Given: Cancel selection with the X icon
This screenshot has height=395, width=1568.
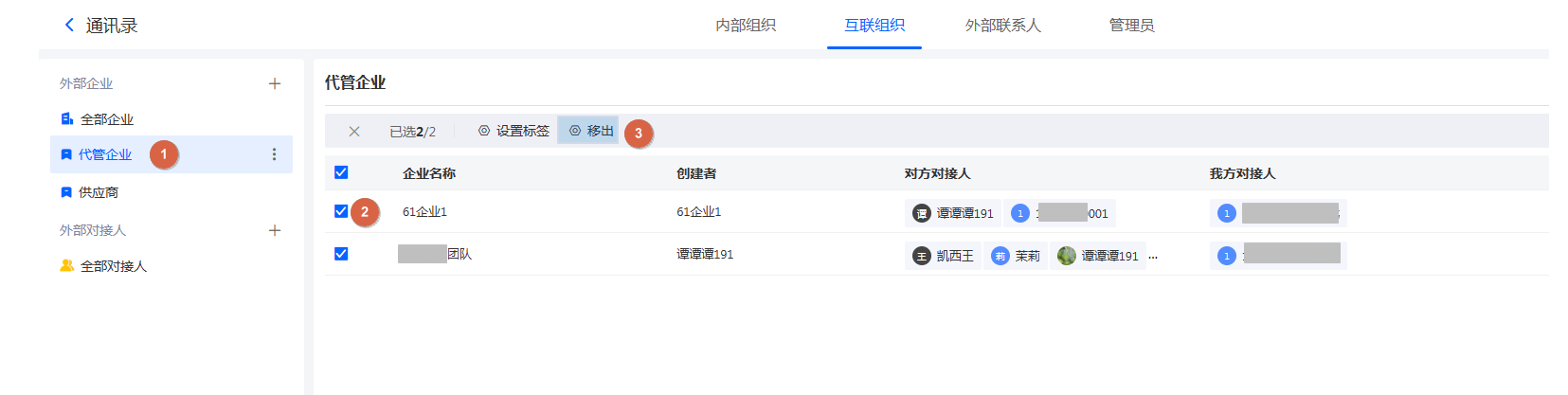Looking at the screenshot, I should pyautogui.click(x=354, y=132).
